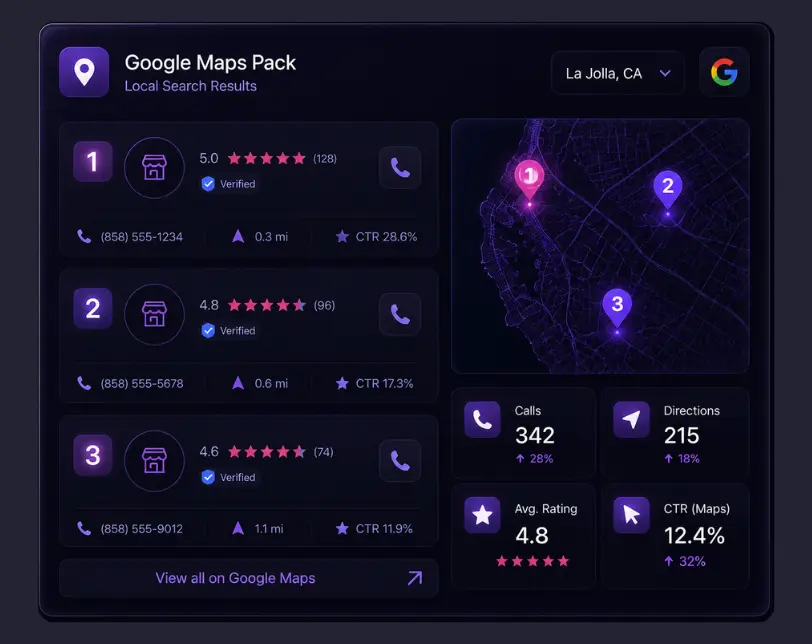
Task: Click the rank 1 badge on the first listing
Action: click(93, 162)
